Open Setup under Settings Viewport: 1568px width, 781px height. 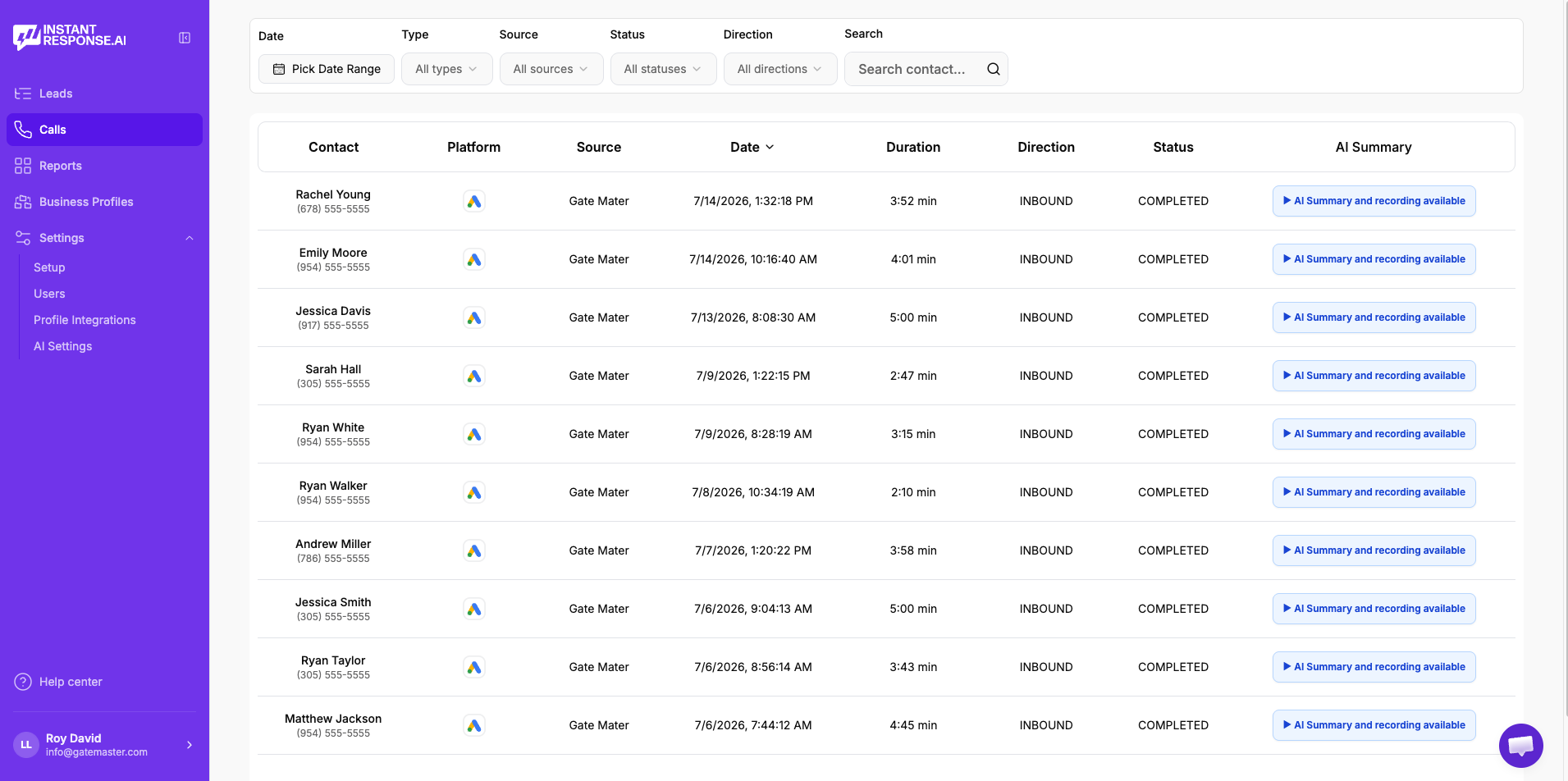coord(49,267)
